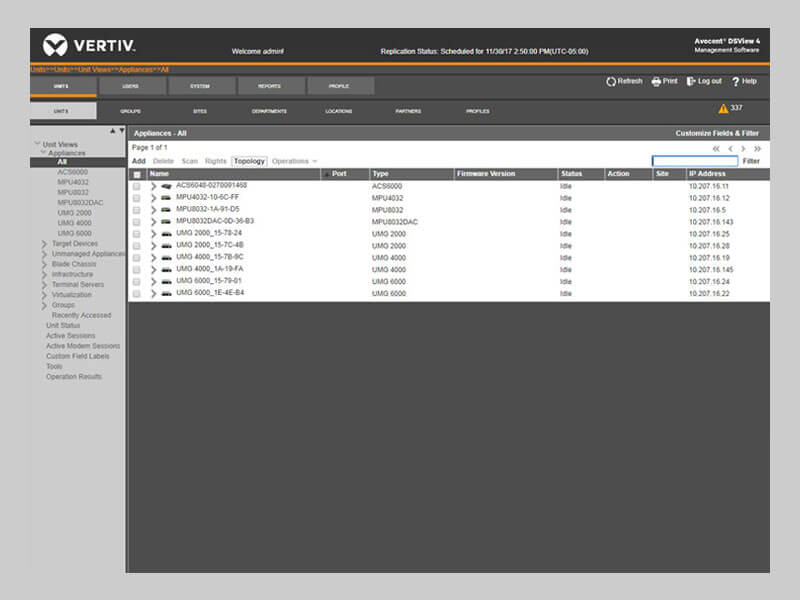Click the warning alert triangle icon
The width and height of the screenshot is (800, 600).
coord(723,108)
